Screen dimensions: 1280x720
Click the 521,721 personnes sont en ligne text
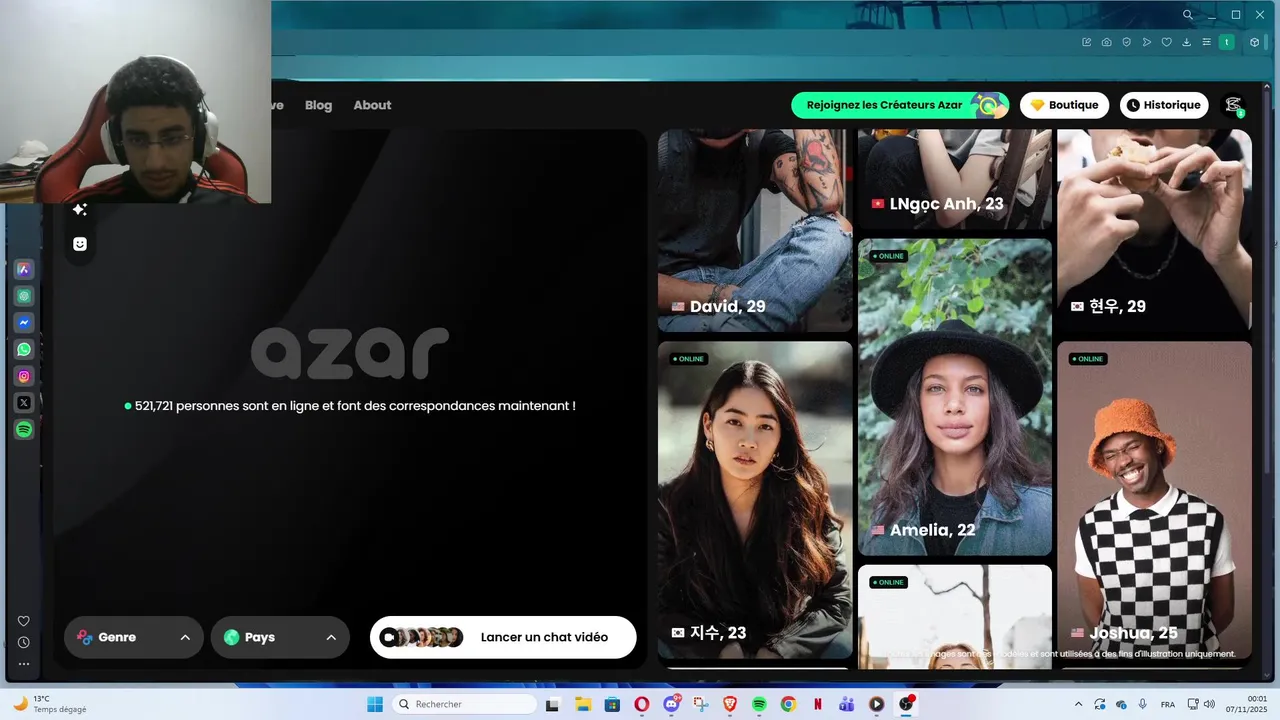tap(350, 406)
